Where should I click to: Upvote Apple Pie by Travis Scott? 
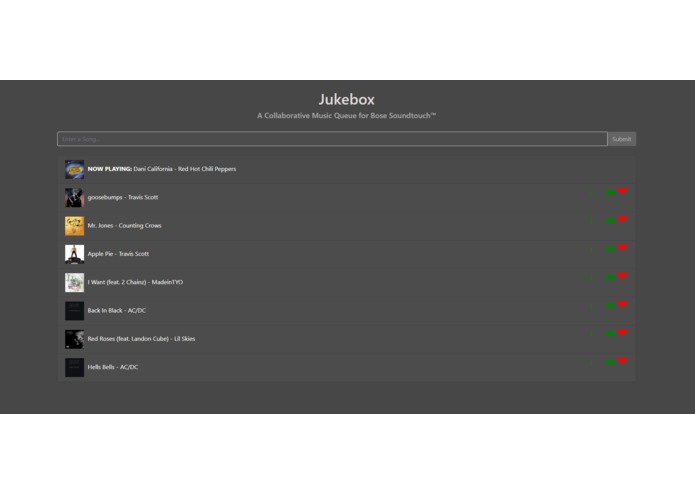click(610, 249)
